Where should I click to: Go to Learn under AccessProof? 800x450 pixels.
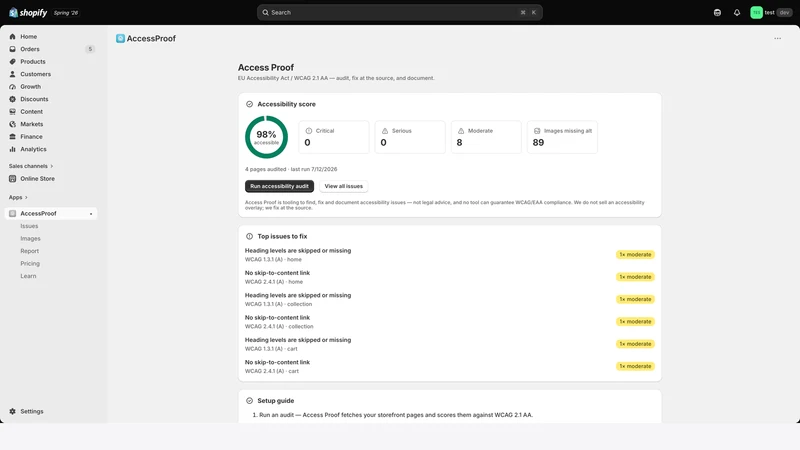[x=28, y=276]
